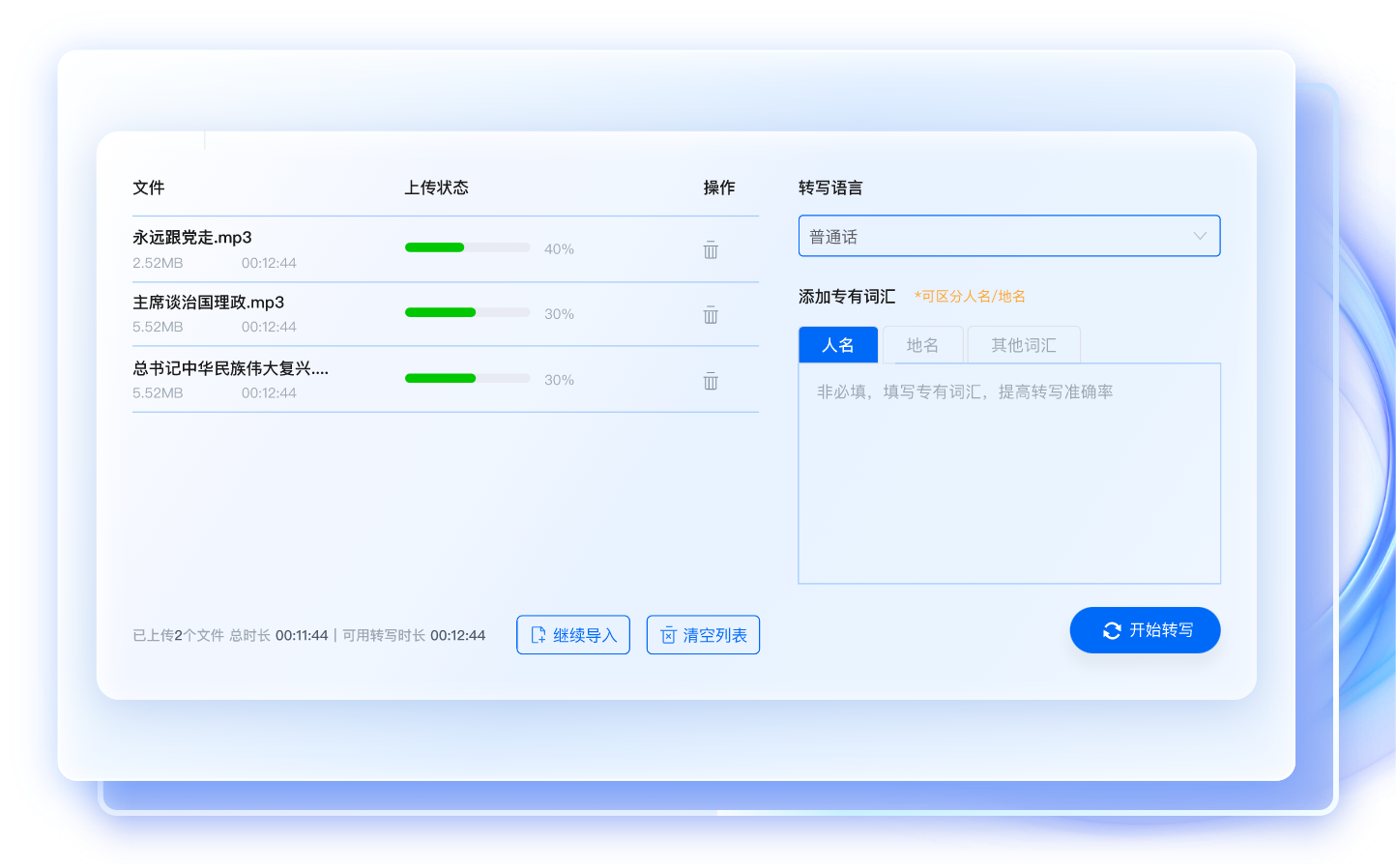Remove 主席谈治国理政.mp3 using its trash icon

click(x=711, y=314)
